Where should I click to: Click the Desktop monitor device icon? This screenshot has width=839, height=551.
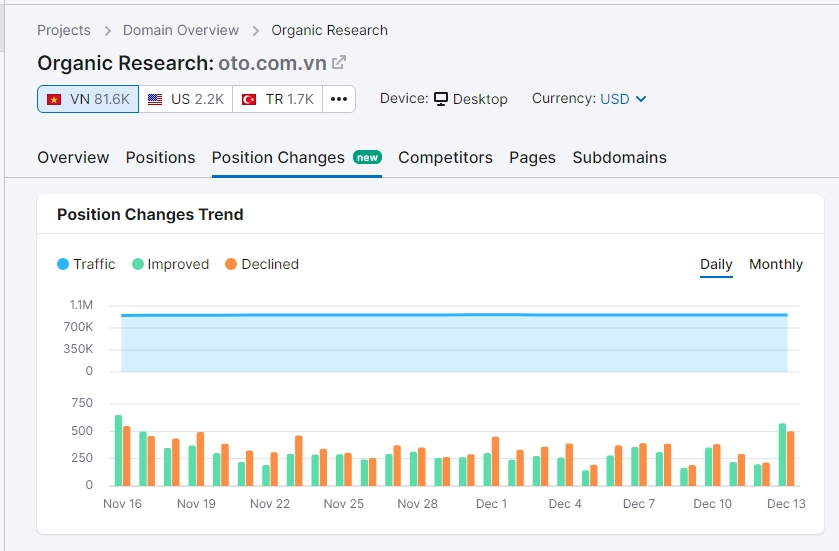[x=440, y=99]
